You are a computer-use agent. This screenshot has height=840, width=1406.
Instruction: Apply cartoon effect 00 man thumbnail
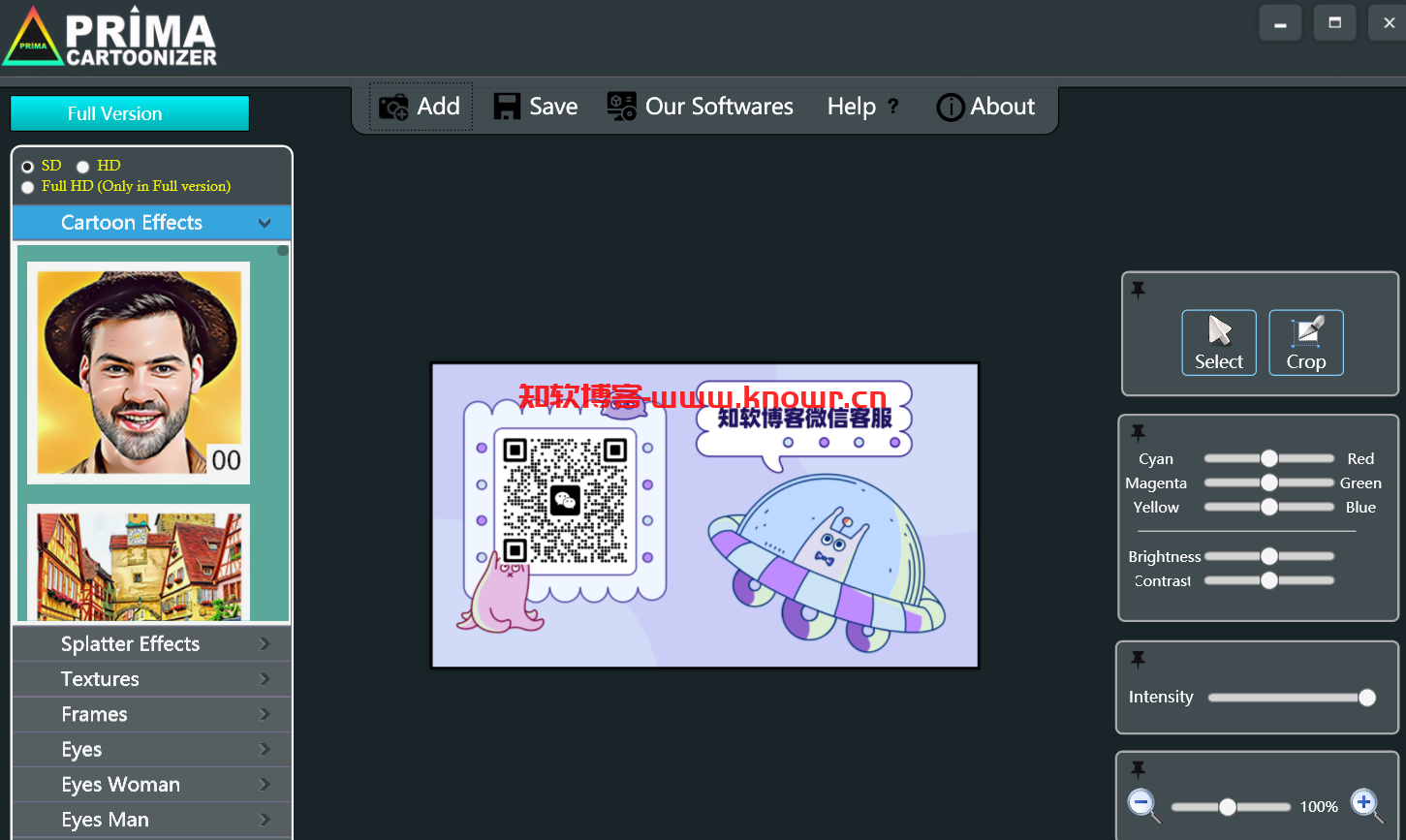(x=139, y=373)
